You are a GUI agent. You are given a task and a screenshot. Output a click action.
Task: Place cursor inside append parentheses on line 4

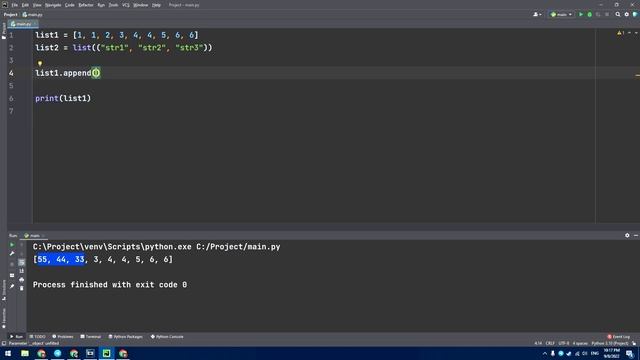tap(96, 73)
